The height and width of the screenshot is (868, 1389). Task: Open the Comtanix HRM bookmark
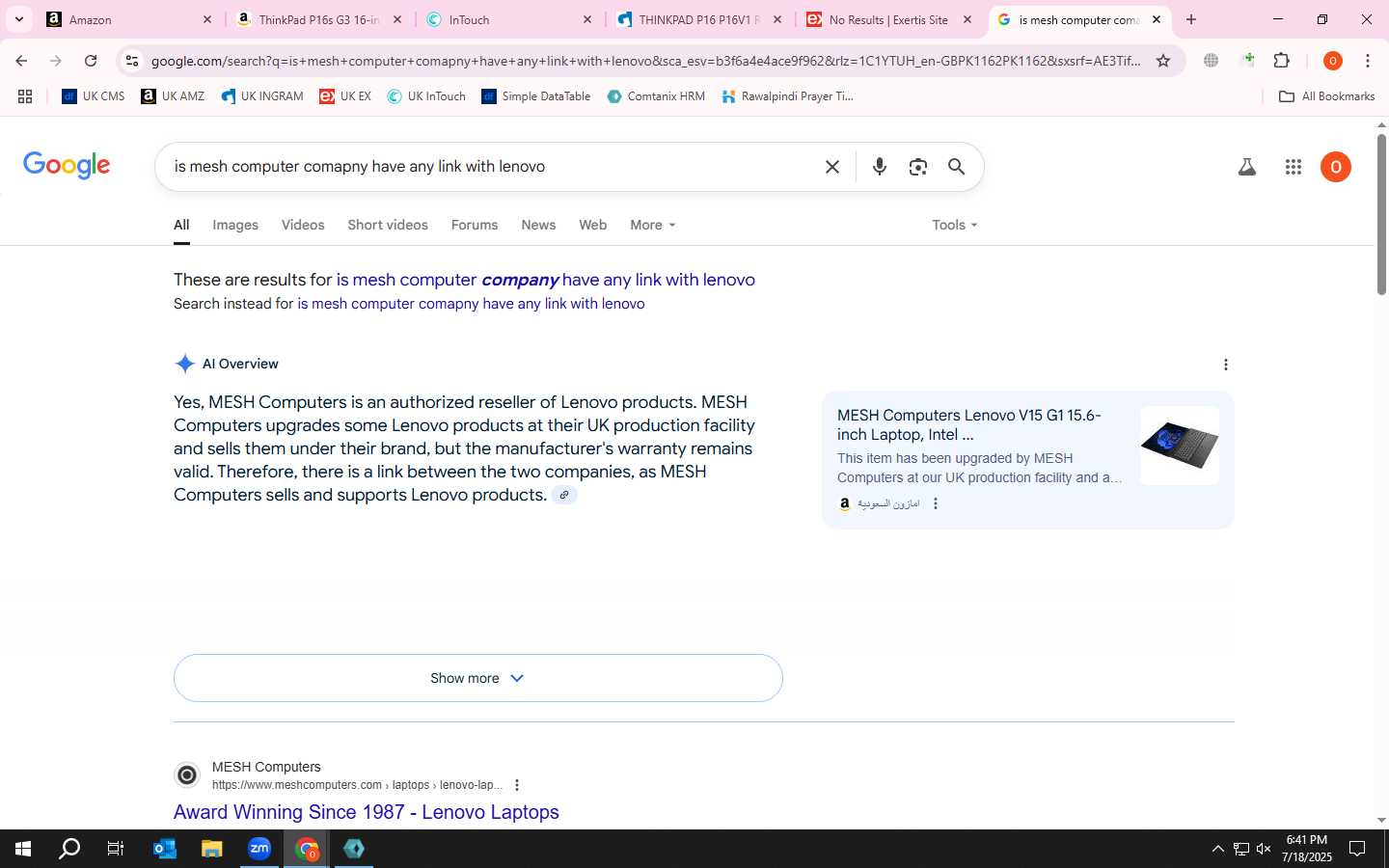point(656,96)
